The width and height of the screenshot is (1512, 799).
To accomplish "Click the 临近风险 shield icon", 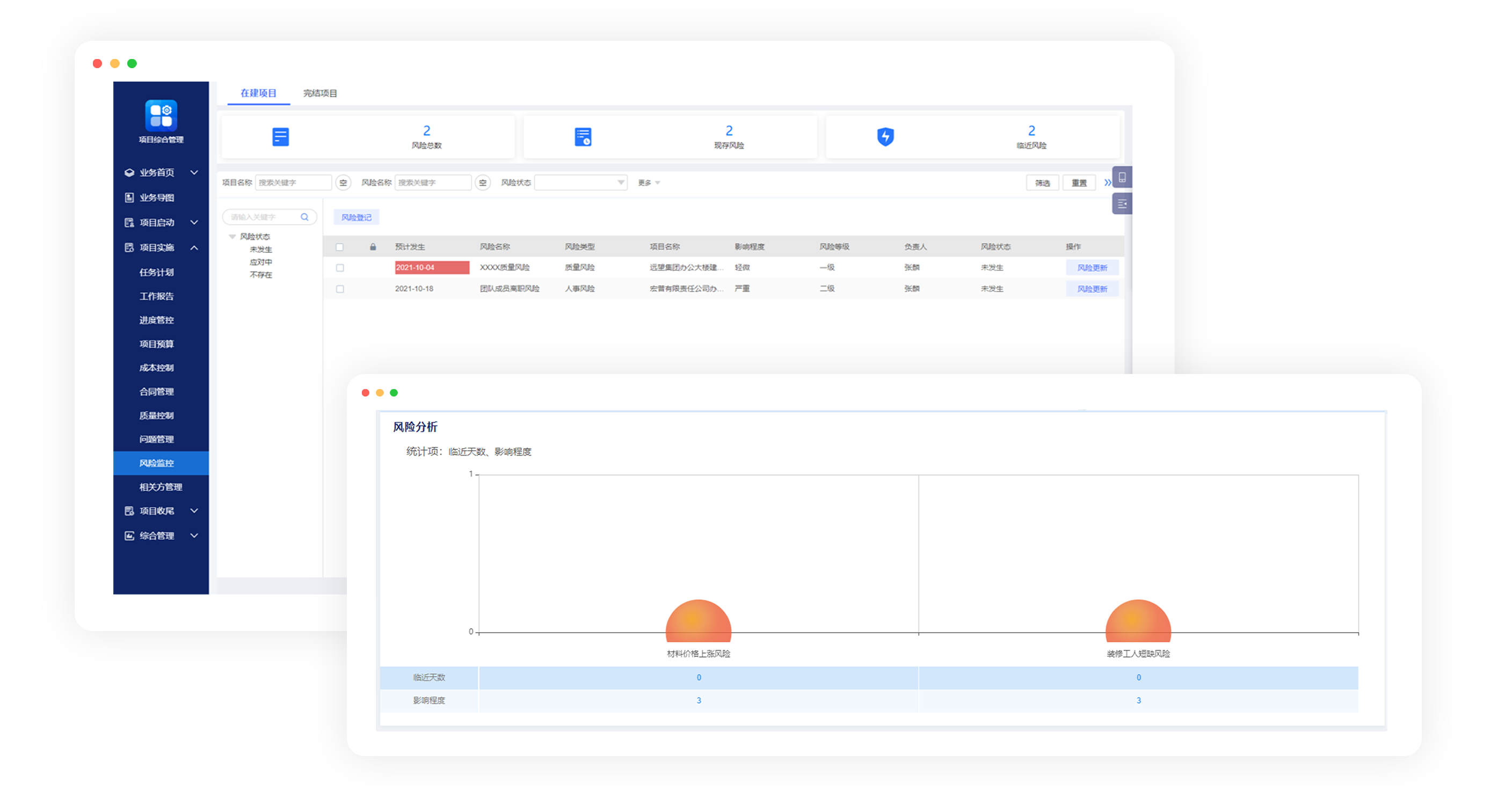I will click(x=885, y=137).
